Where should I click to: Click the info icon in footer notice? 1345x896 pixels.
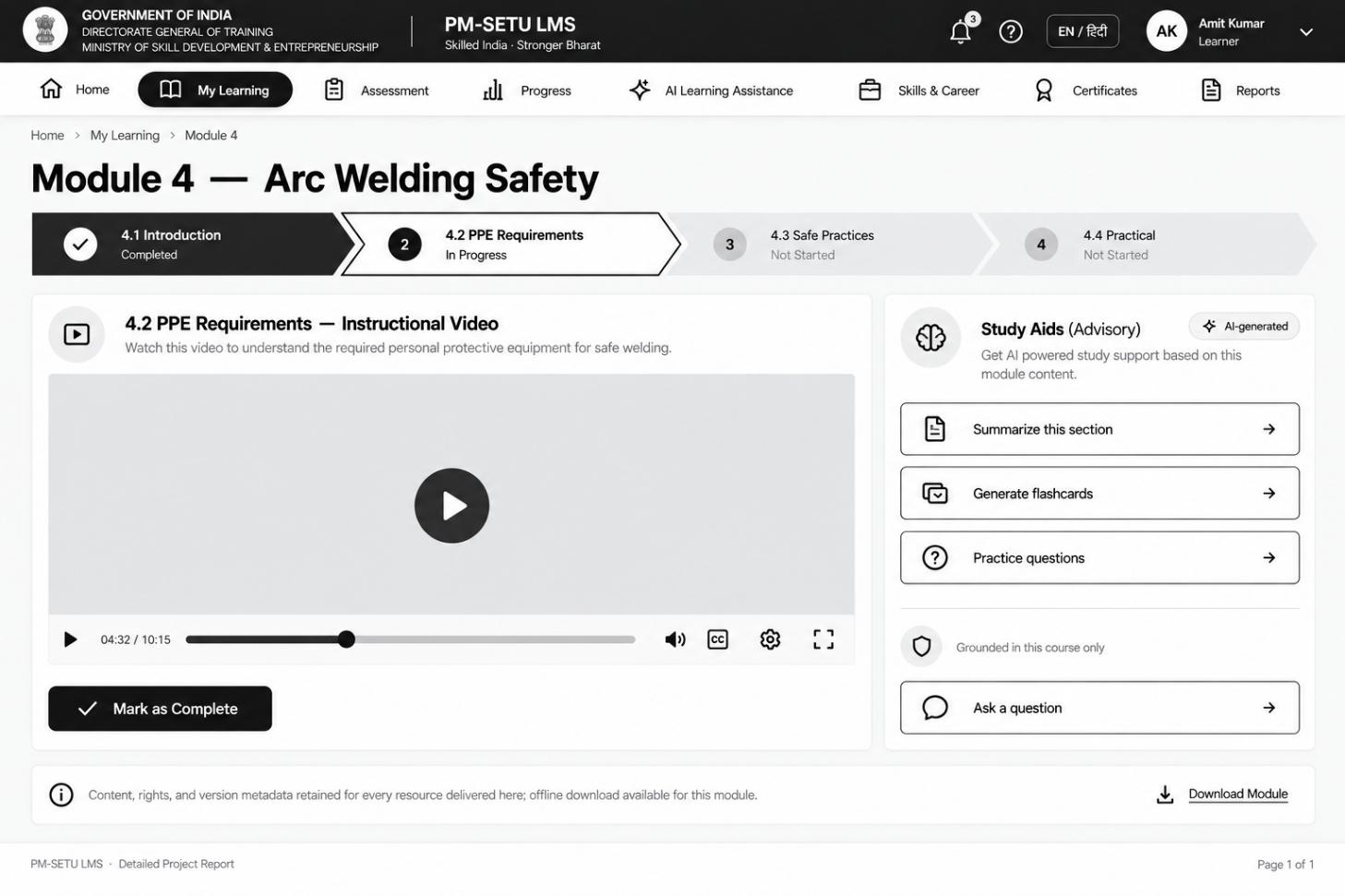click(61, 794)
